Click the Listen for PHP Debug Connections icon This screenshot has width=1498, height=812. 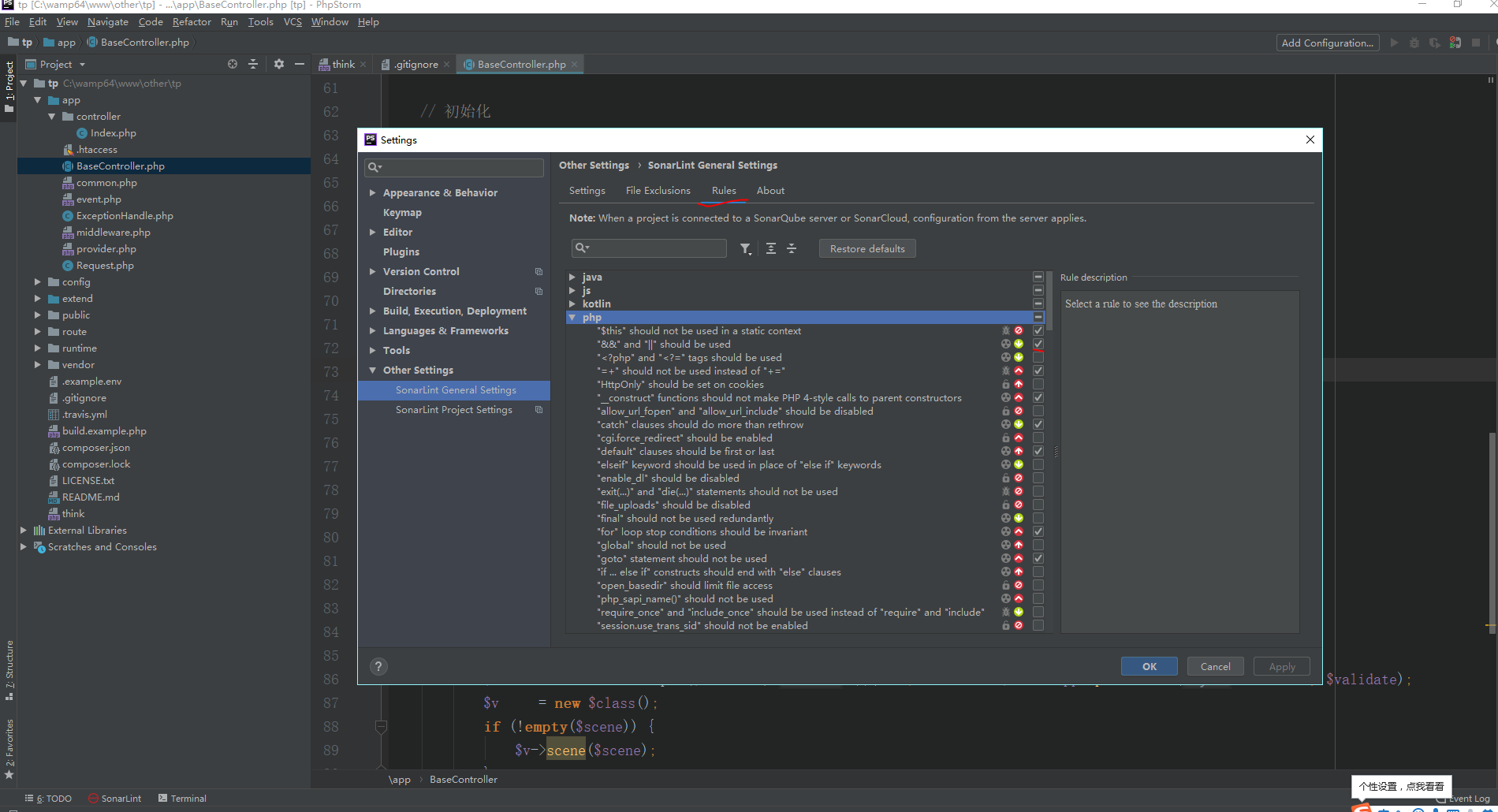(x=1455, y=43)
